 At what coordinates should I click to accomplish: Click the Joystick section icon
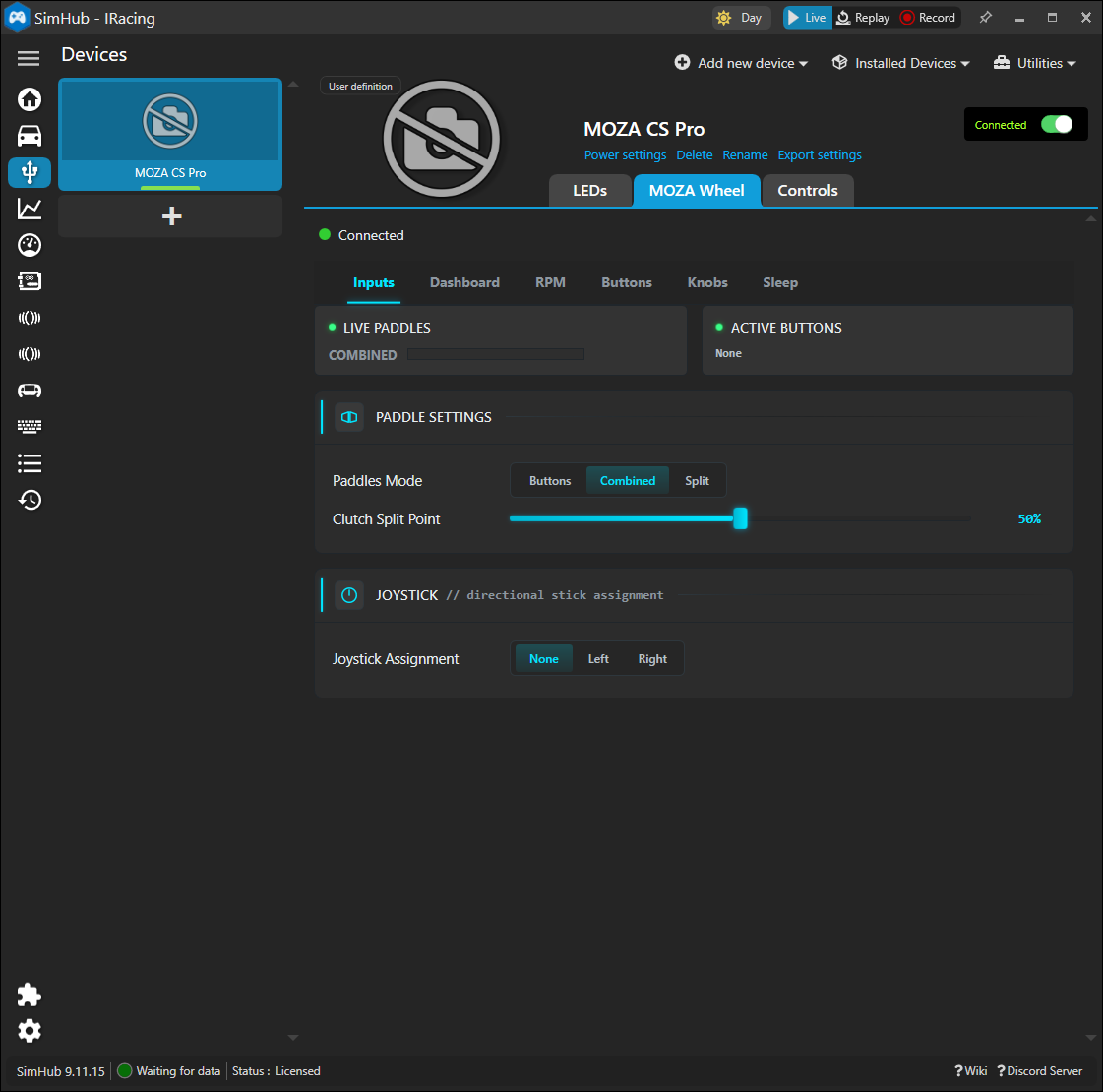pyautogui.click(x=349, y=595)
